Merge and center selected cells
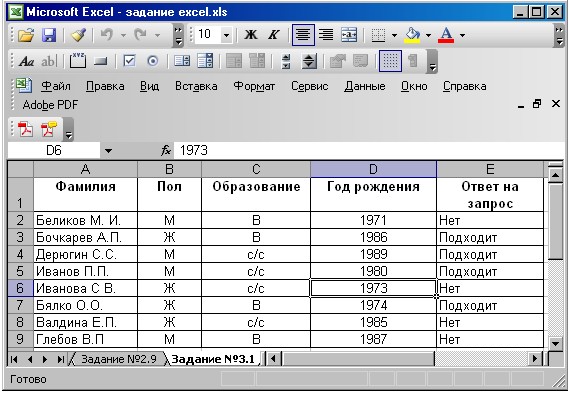 349,35
